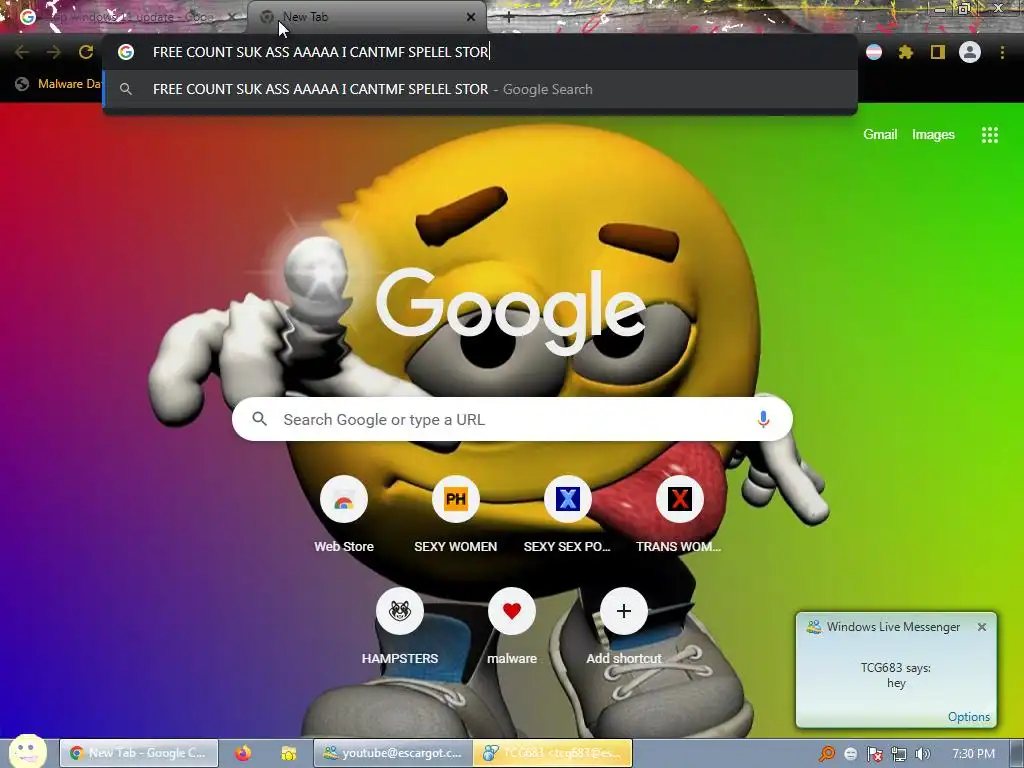Screen dimensions: 1024x768
Task: Open the Google apps grid
Action: [x=989, y=135]
